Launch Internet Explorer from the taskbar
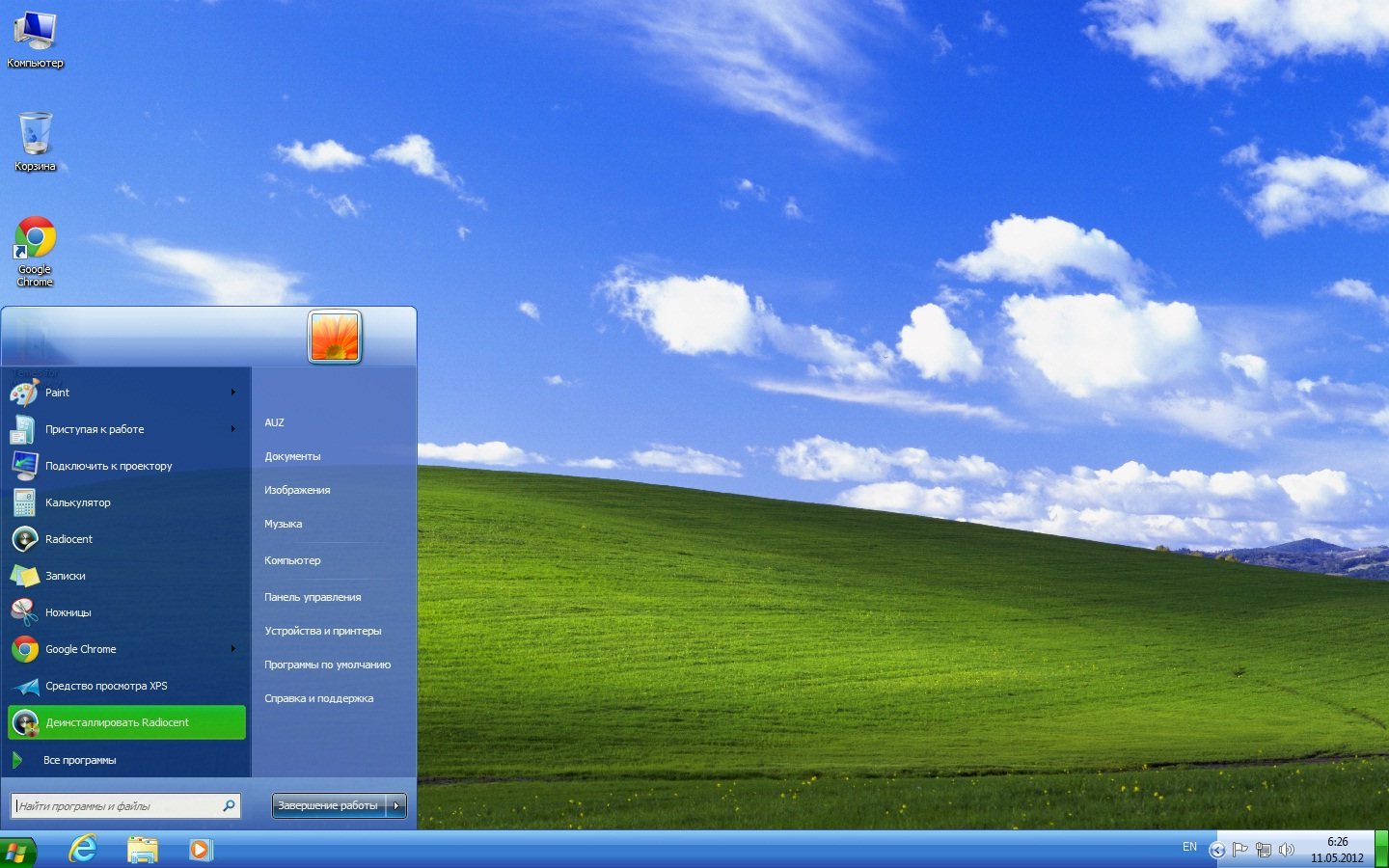 coord(84,849)
